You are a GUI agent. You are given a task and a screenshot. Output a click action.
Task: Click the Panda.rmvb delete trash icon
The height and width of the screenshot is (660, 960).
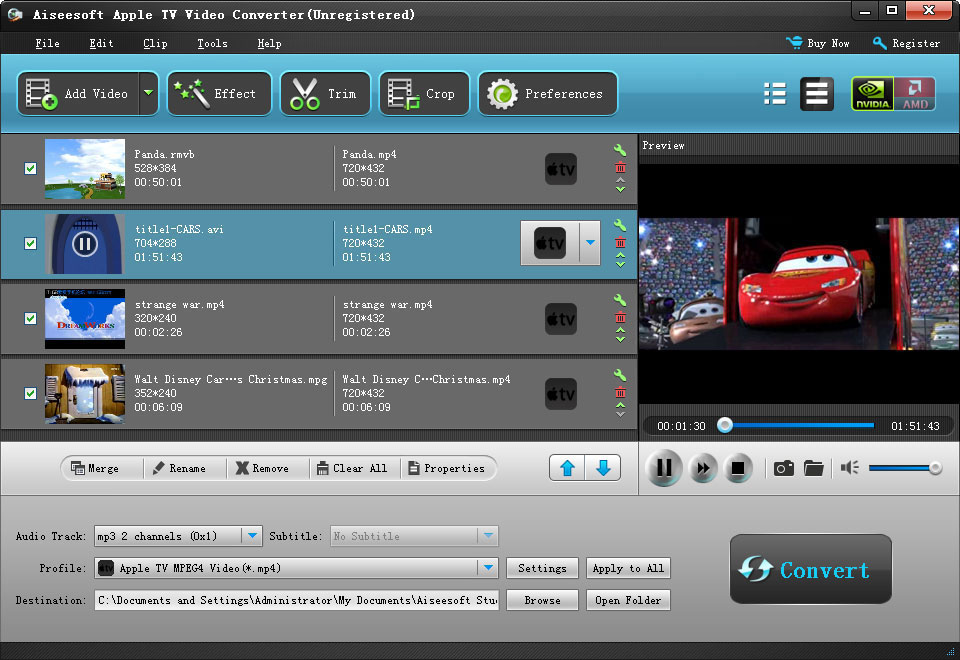pyautogui.click(x=620, y=168)
